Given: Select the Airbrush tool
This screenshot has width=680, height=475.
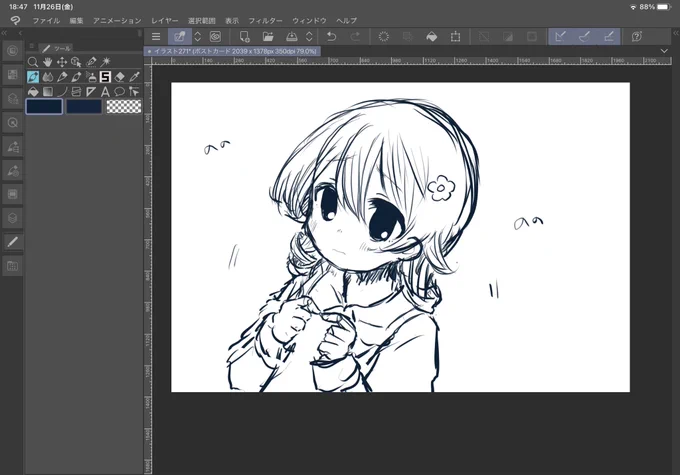Looking at the screenshot, I should [91, 77].
